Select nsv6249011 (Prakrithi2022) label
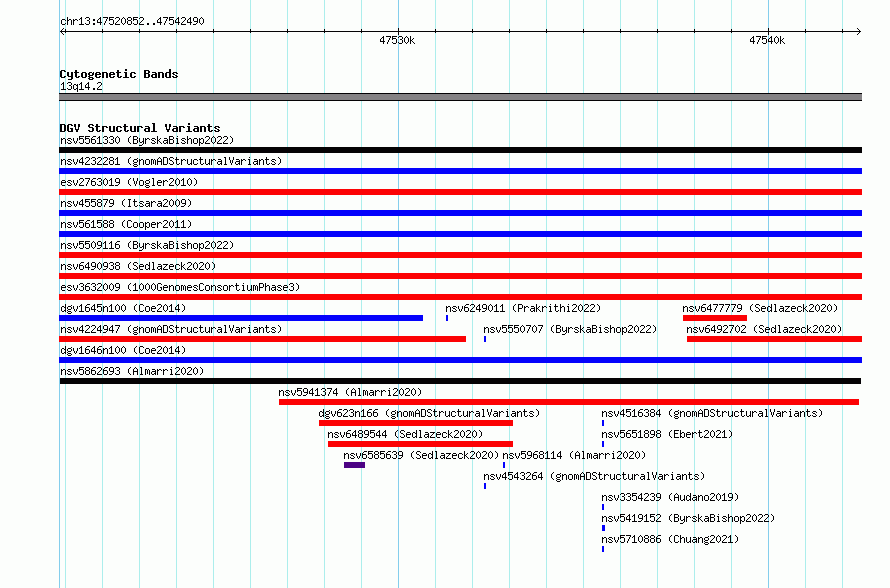Image resolution: width=890 pixels, height=588 pixels. tap(523, 308)
